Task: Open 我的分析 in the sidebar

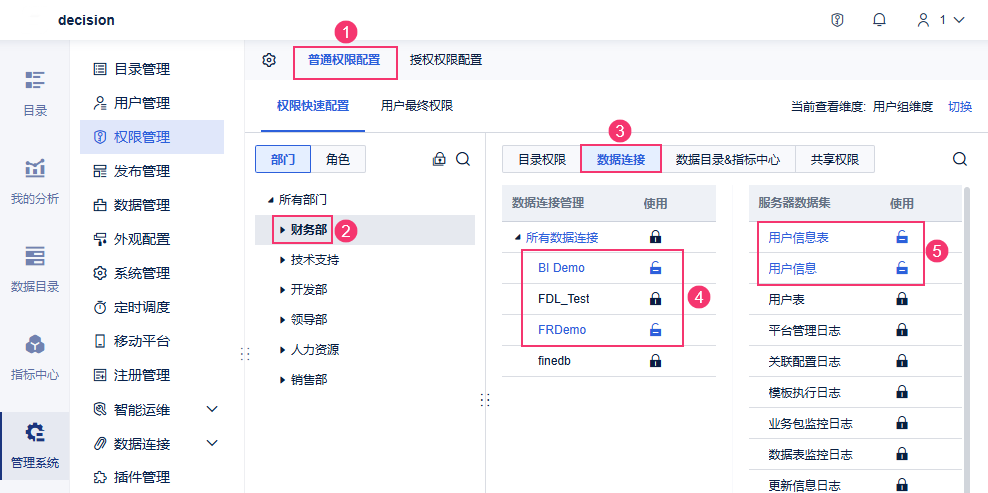Action: [x=35, y=181]
